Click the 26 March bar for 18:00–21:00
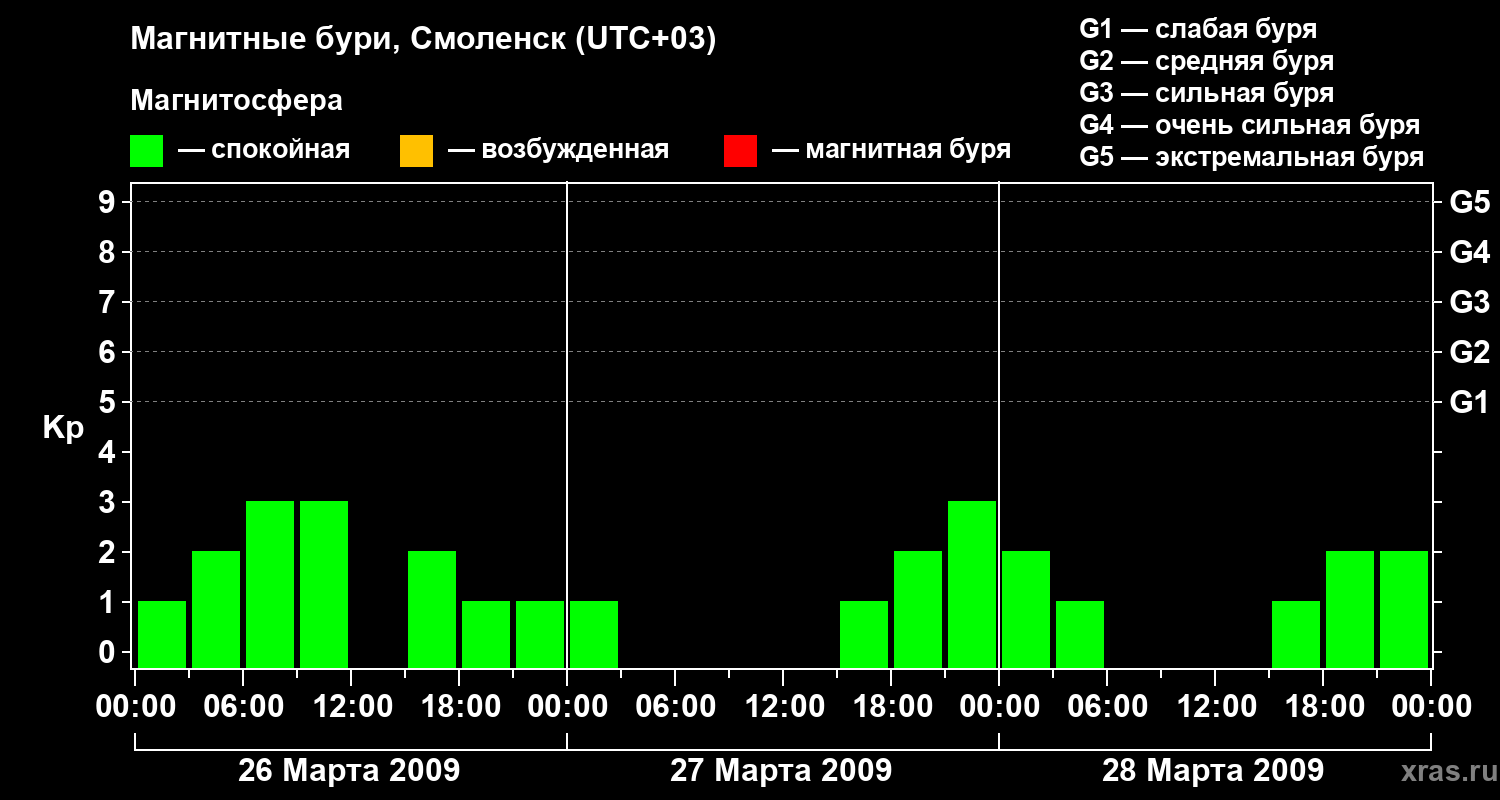Screen dimensions: 1500x800 [486, 634]
